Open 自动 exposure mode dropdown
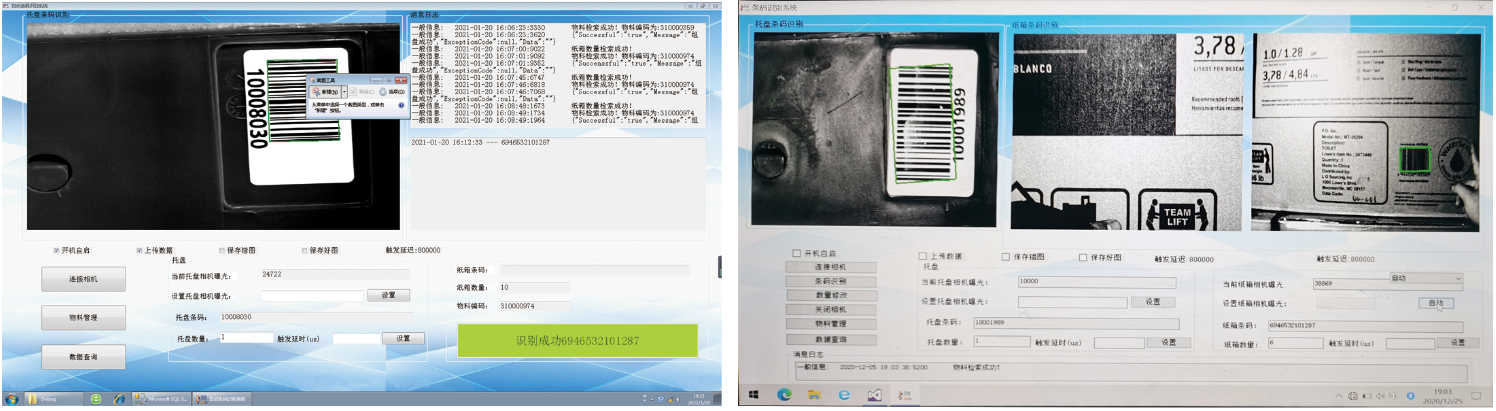 [1426, 278]
